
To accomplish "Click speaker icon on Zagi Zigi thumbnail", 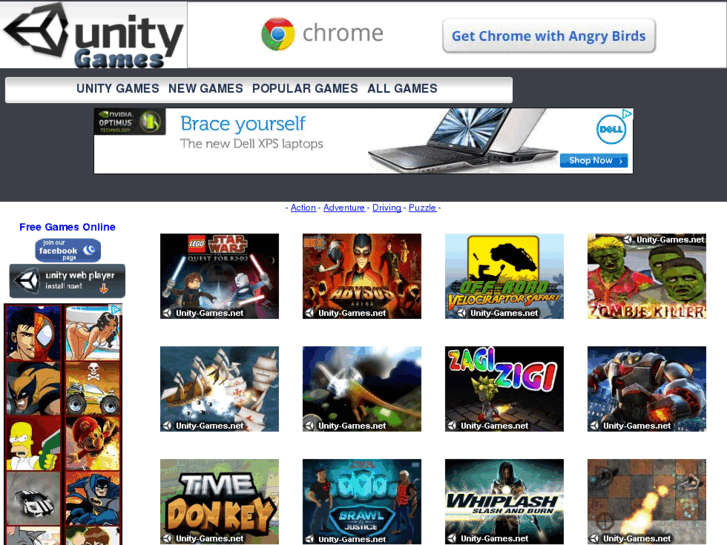I will [x=452, y=426].
